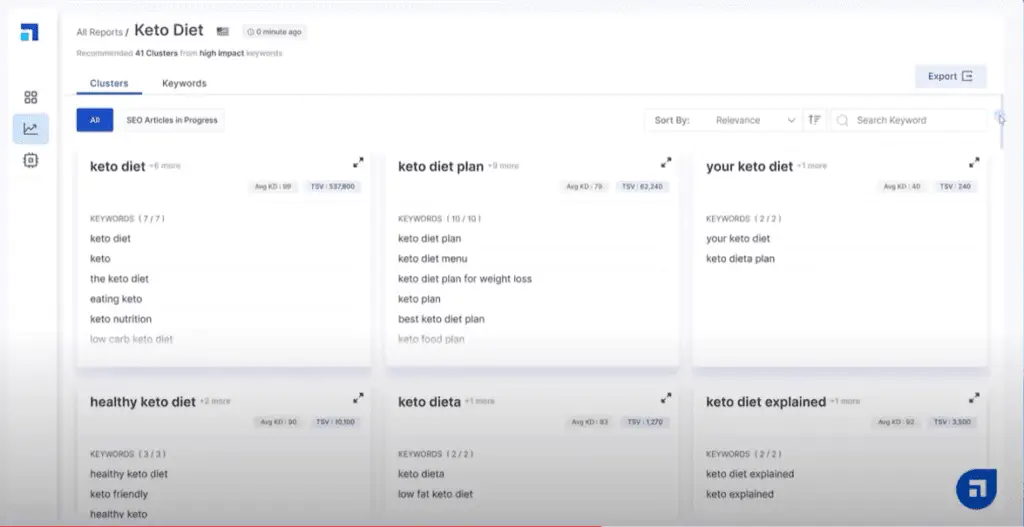
Task: Click keyword 'keto food plan'
Action: pos(431,339)
